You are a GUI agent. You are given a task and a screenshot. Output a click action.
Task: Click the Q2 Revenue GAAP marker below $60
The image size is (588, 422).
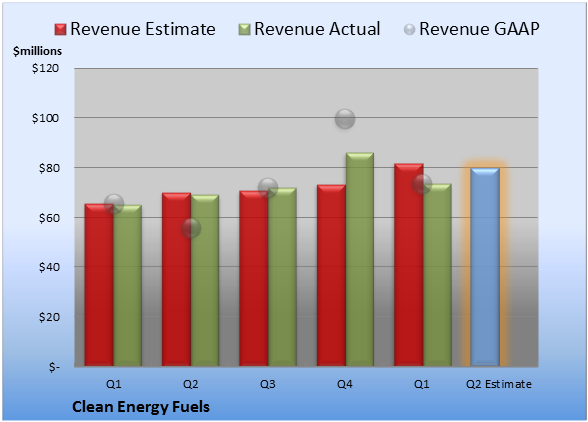point(191,228)
